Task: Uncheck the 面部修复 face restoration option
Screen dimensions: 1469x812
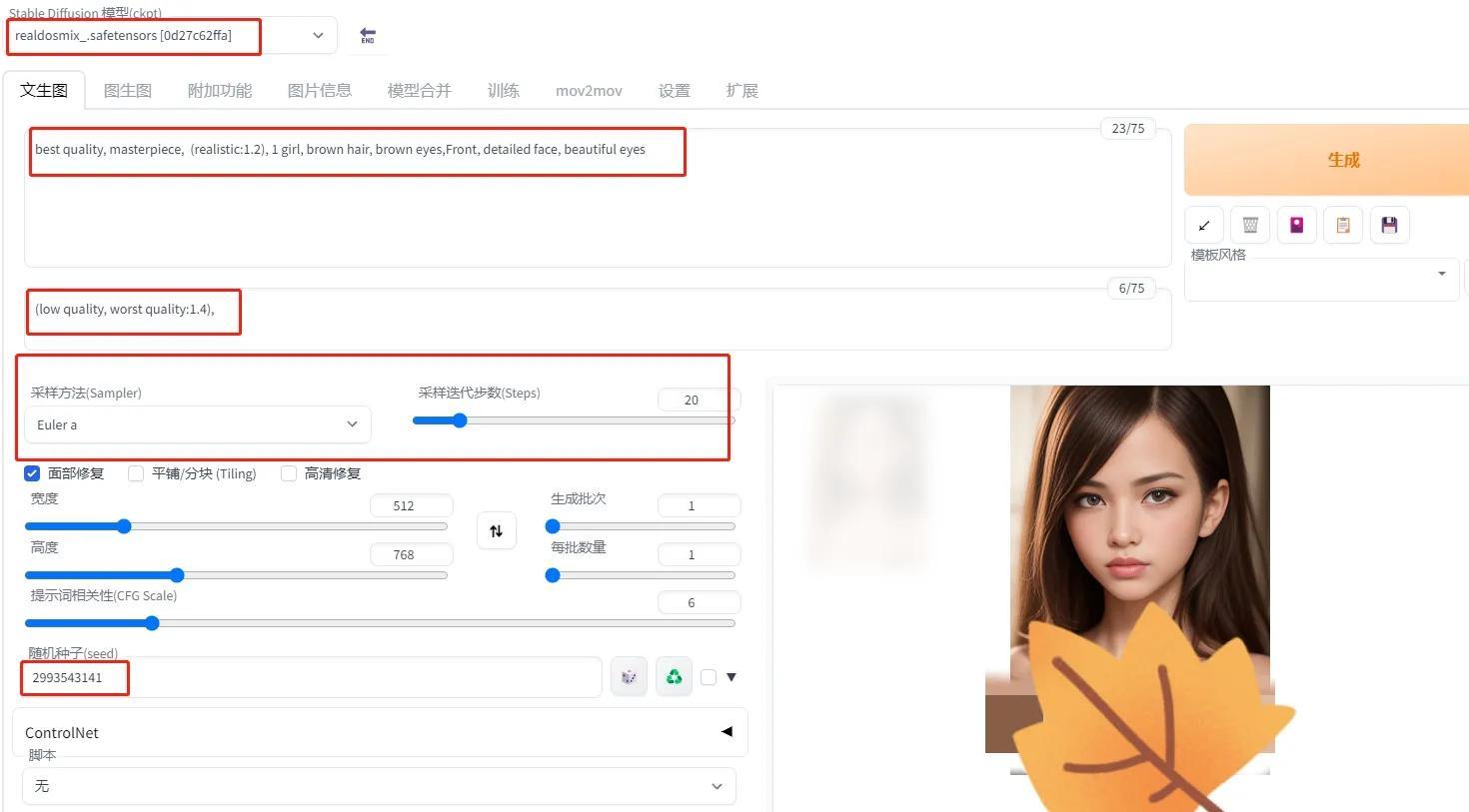Action: (32, 472)
